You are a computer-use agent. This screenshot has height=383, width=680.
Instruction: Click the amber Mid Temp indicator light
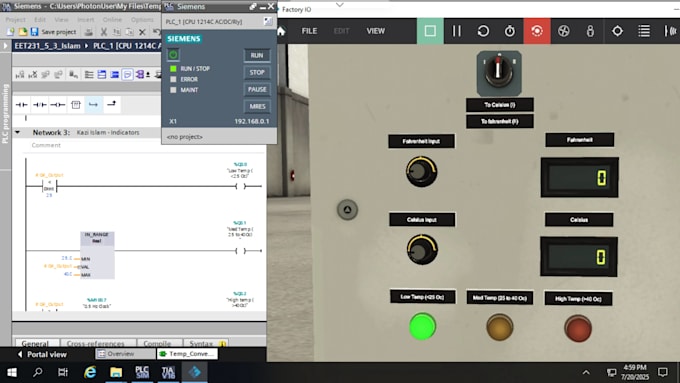pos(500,327)
